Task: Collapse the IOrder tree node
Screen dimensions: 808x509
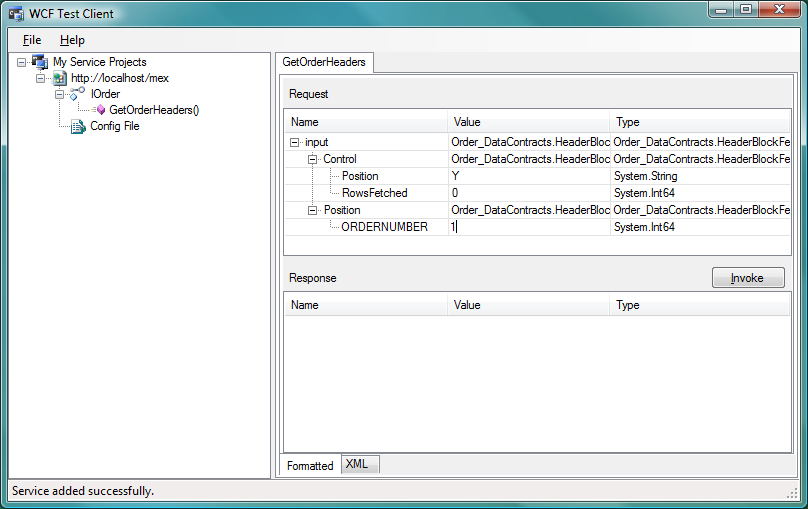Action: pos(59,94)
